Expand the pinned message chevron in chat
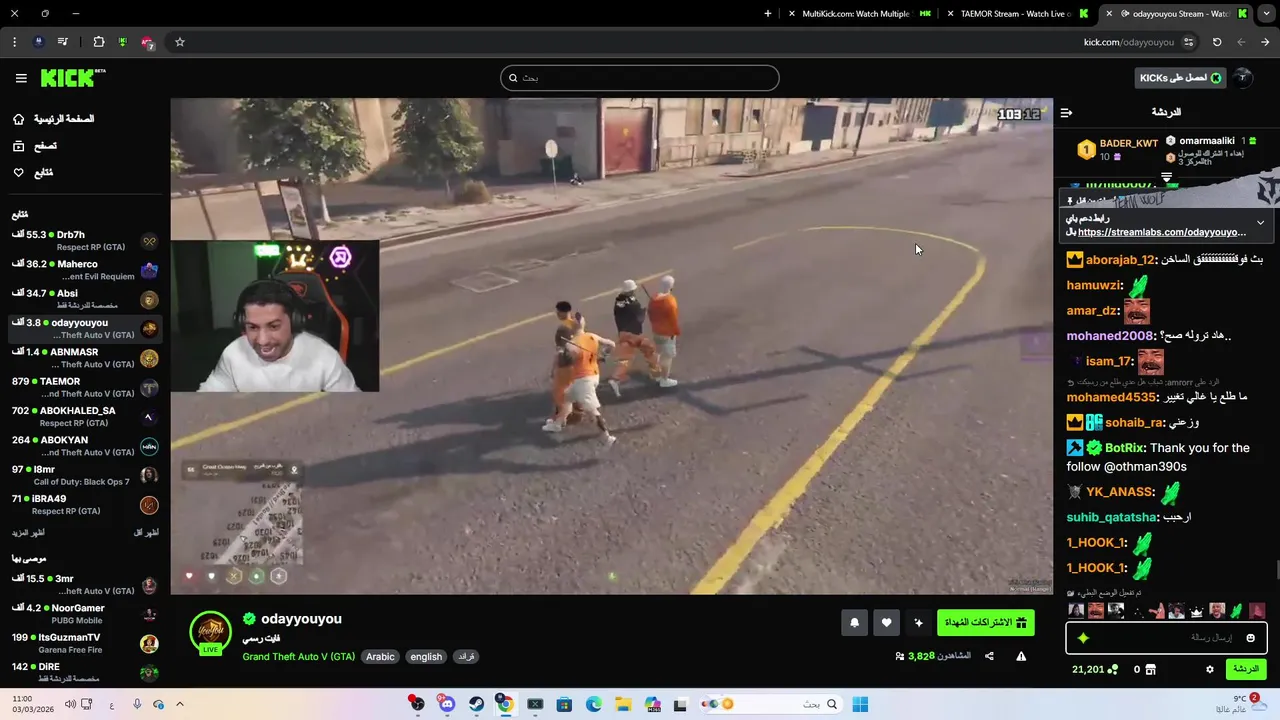The image size is (1280, 720). [x=1260, y=222]
